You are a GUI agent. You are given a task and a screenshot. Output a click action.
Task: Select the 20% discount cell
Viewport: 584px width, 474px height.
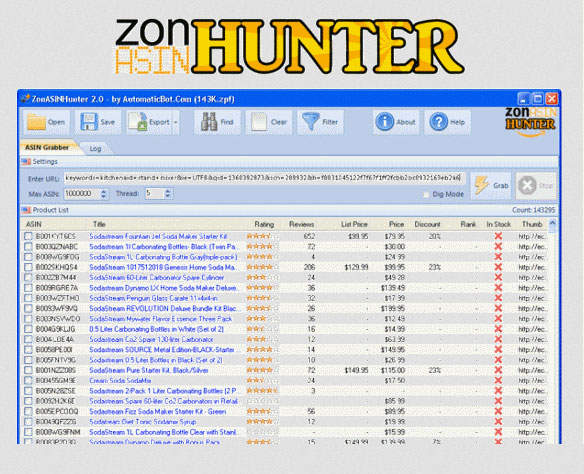435,236
